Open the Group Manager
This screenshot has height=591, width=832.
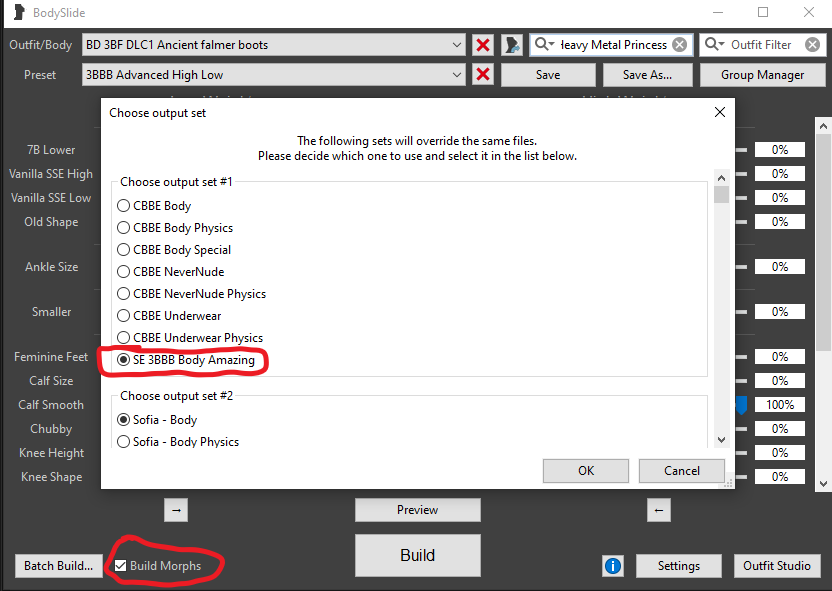(x=762, y=75)
